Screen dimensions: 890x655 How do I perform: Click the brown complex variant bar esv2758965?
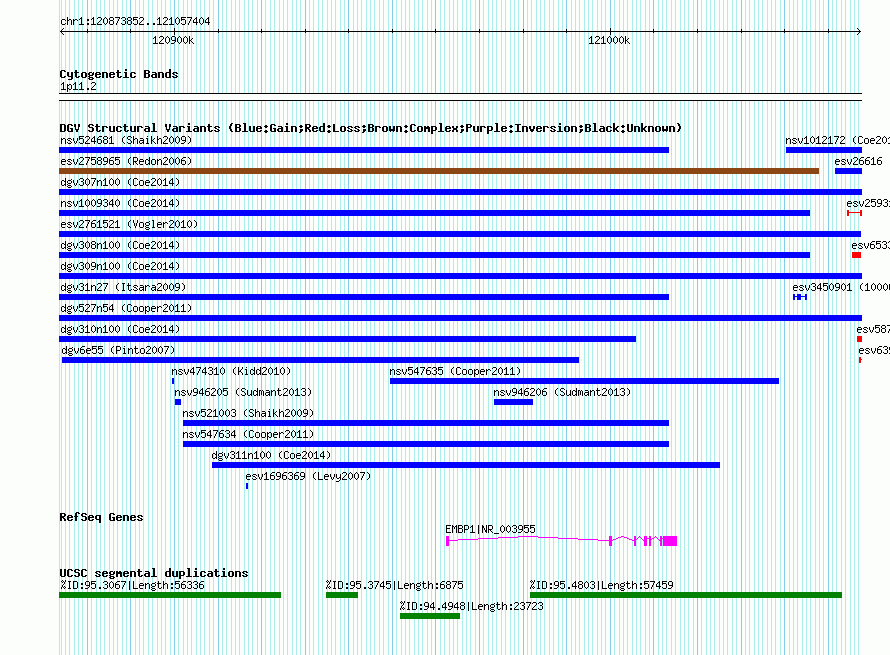(x=439, y=171)
